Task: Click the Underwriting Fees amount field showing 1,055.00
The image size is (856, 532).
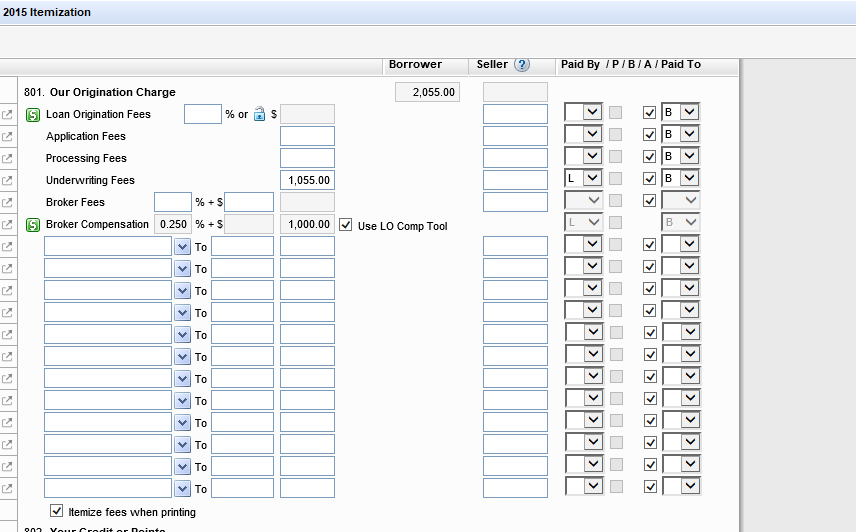Action: pos(307,180)
